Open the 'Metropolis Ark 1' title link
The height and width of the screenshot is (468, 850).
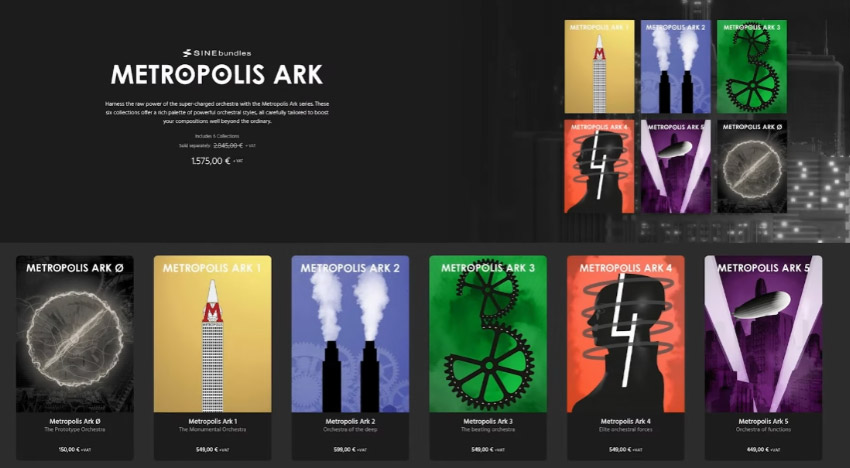click(x=212, y=421)
